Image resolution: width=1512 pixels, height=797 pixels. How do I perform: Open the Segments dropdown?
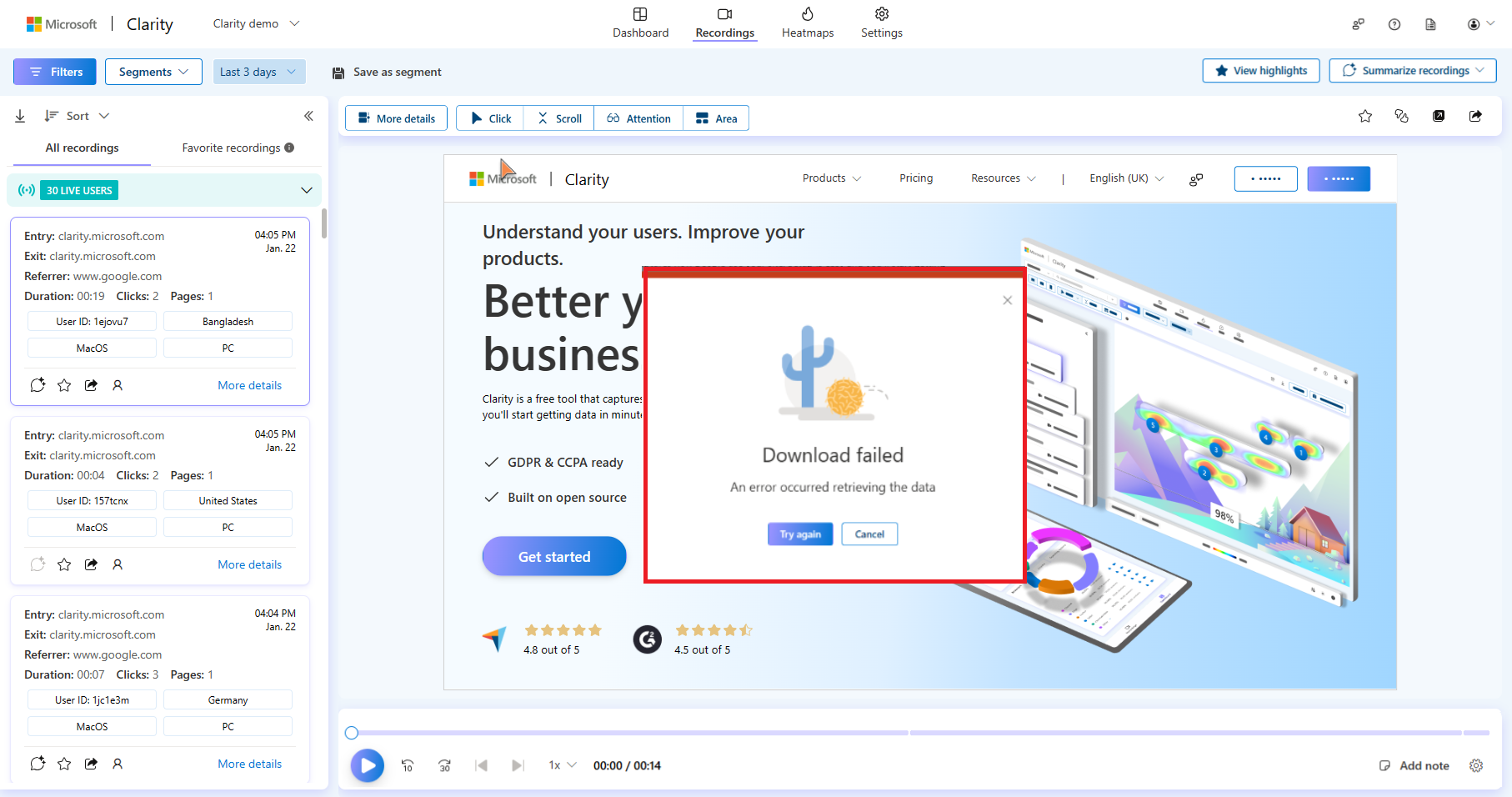click(153, 72)
